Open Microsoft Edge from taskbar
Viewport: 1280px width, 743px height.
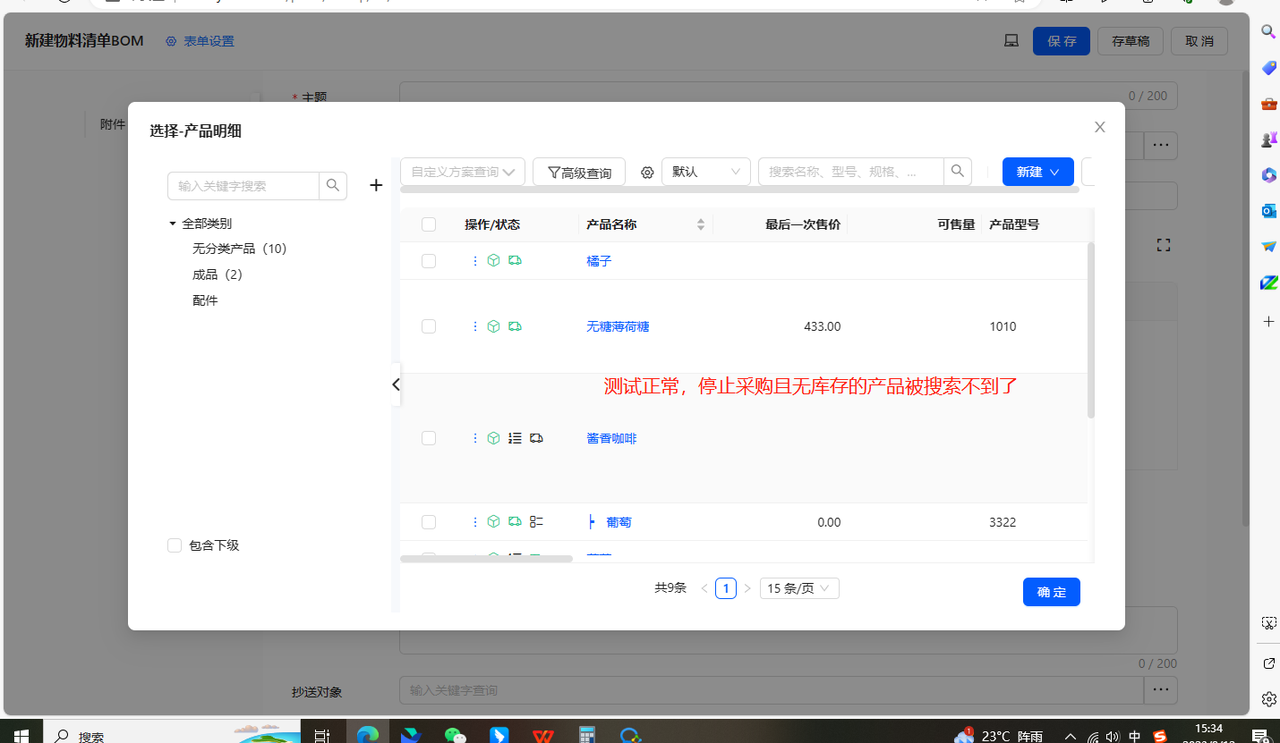point(368,735)
